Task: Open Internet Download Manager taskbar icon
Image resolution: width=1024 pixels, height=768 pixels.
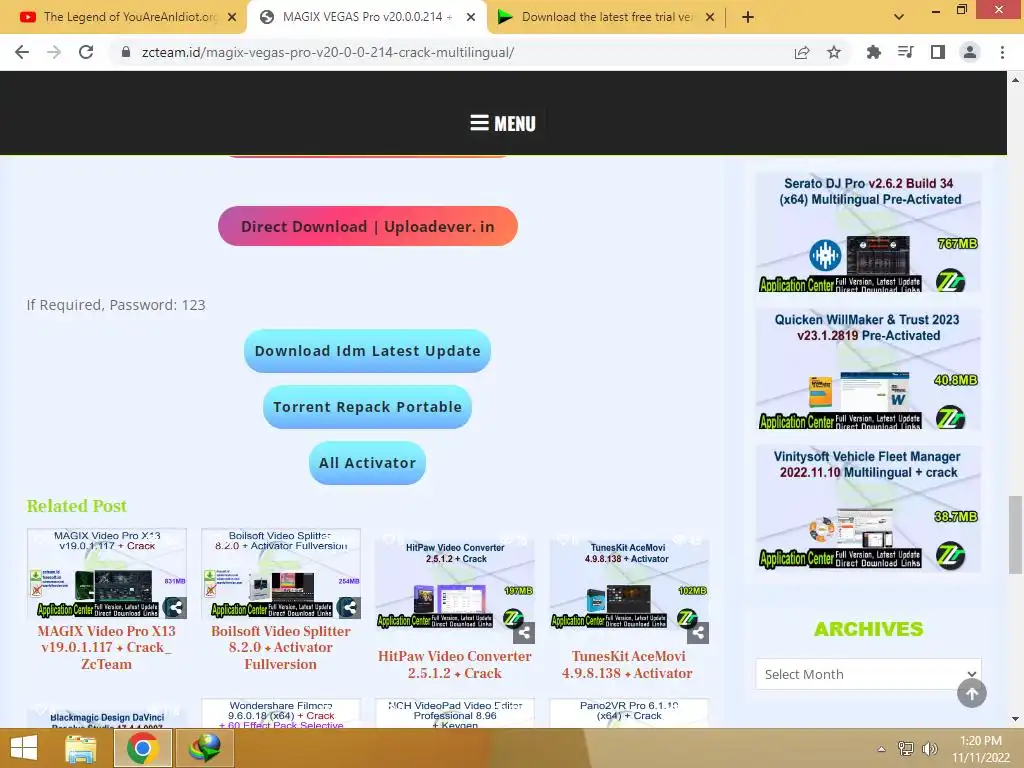Action: click(x=205, y=748)
